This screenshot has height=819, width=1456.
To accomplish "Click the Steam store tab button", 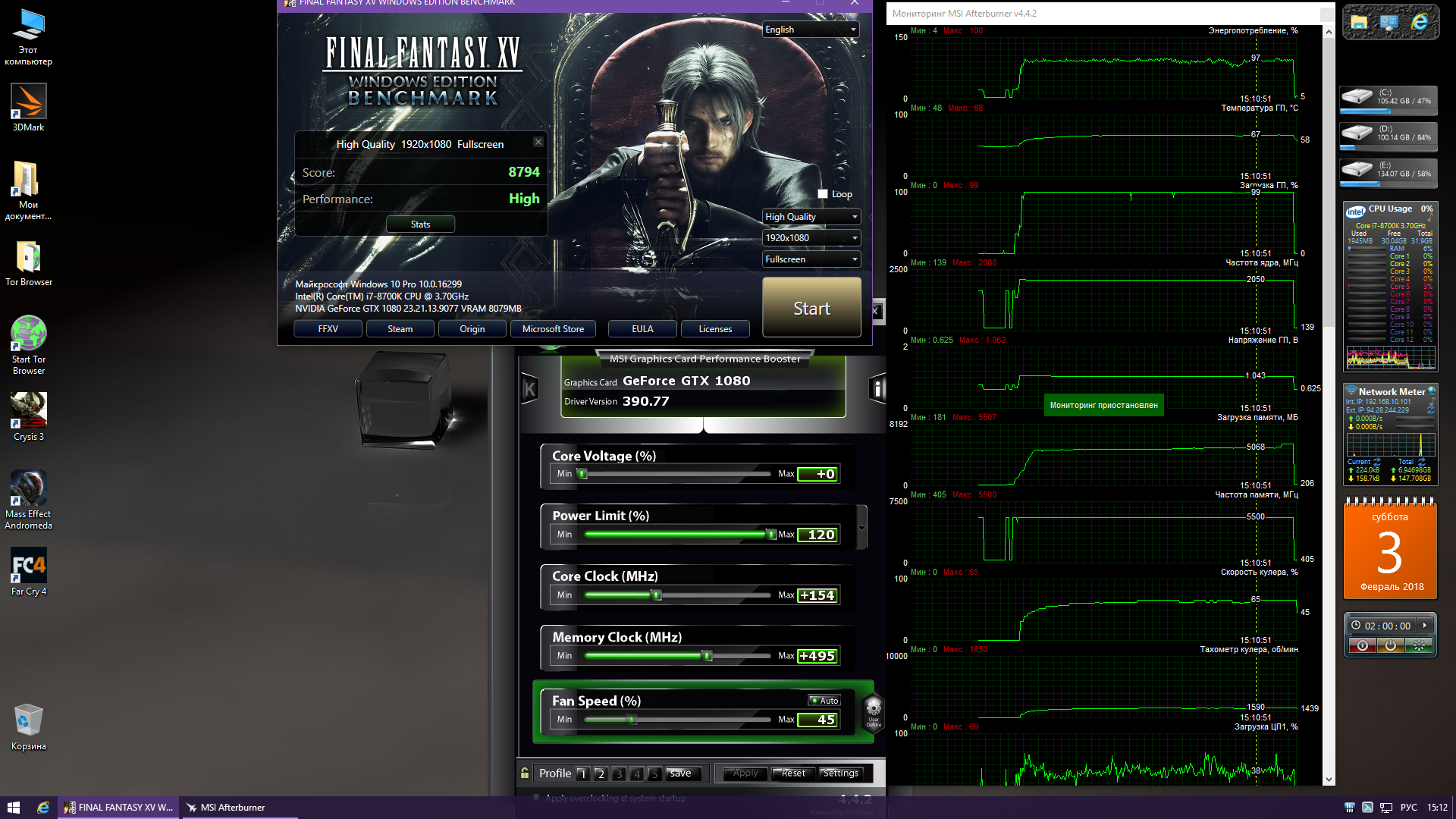I will pos(400,329).
